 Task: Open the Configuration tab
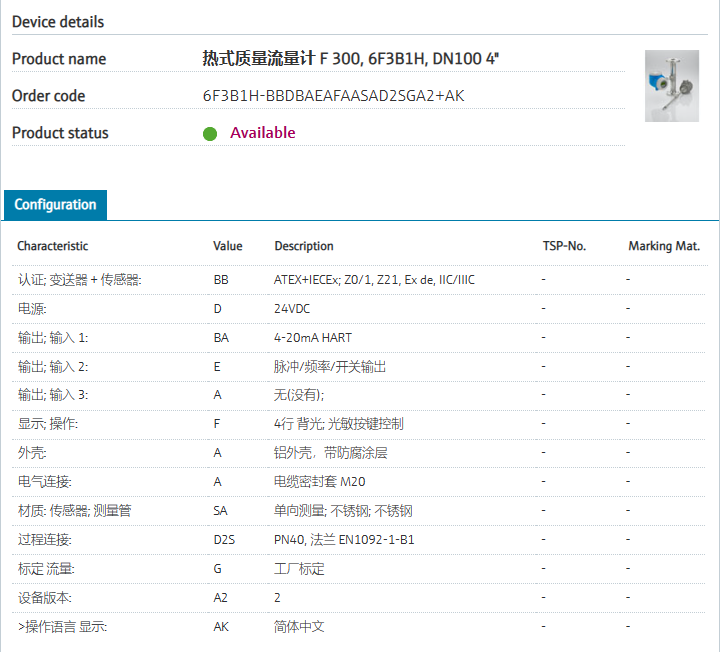(x=55, y=205)
